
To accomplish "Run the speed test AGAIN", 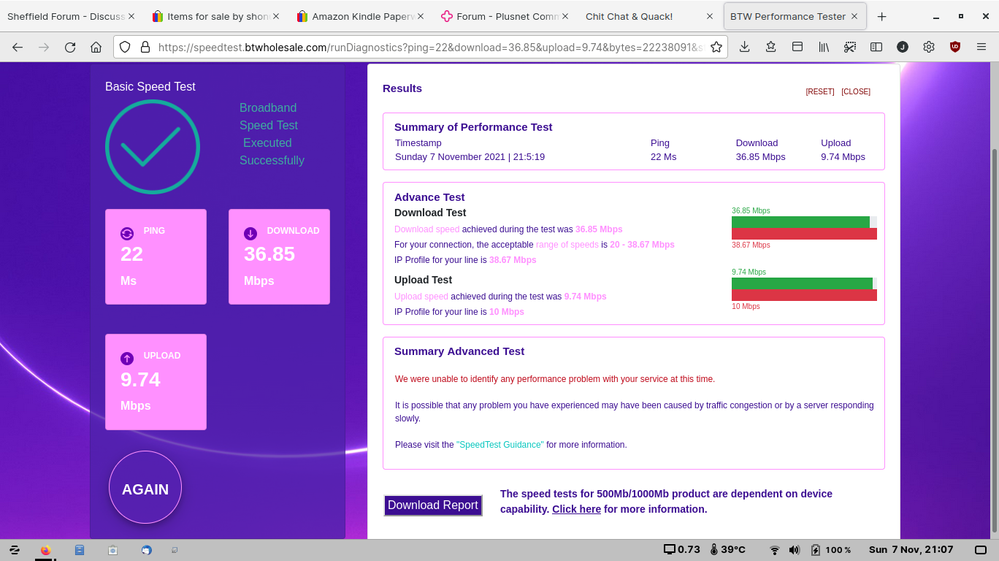I will tap(145, 488).
